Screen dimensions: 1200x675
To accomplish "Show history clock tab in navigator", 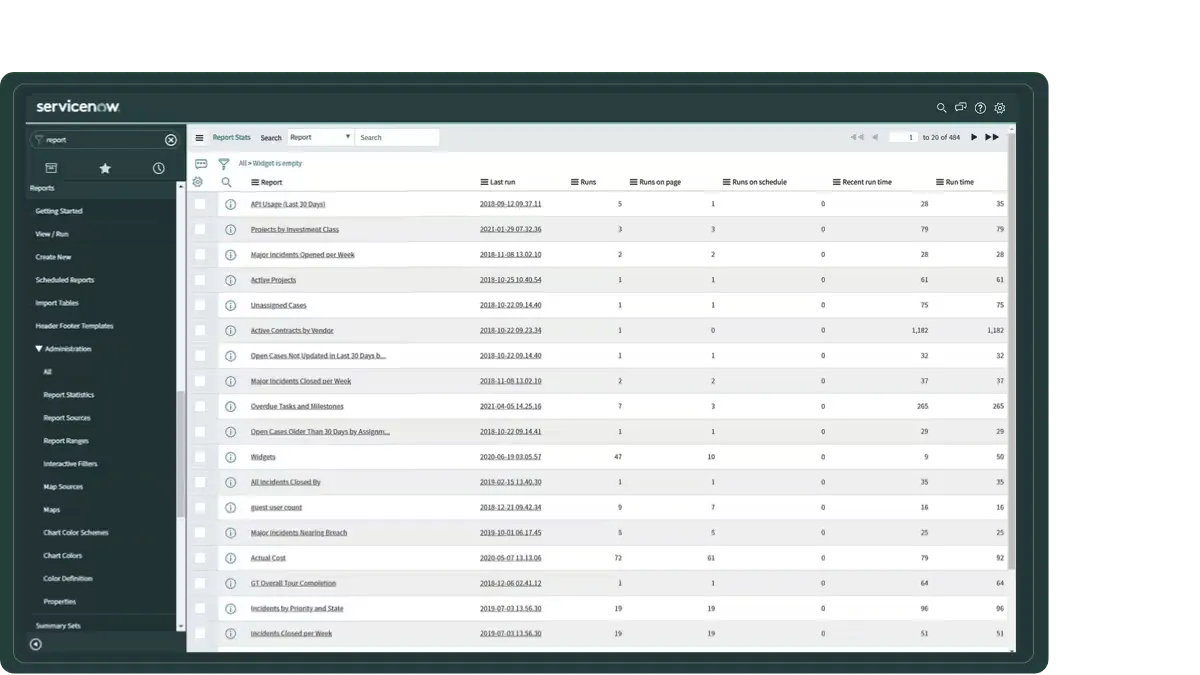I will pos(159,168).
